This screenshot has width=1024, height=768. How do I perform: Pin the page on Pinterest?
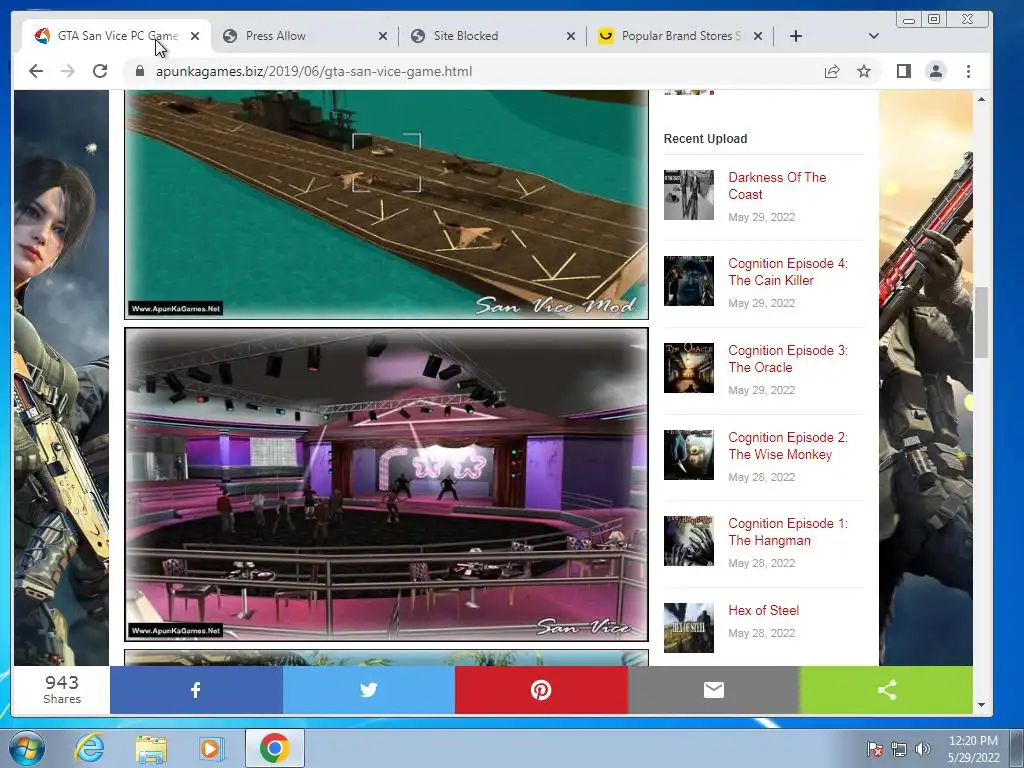(x=541, y=690)
